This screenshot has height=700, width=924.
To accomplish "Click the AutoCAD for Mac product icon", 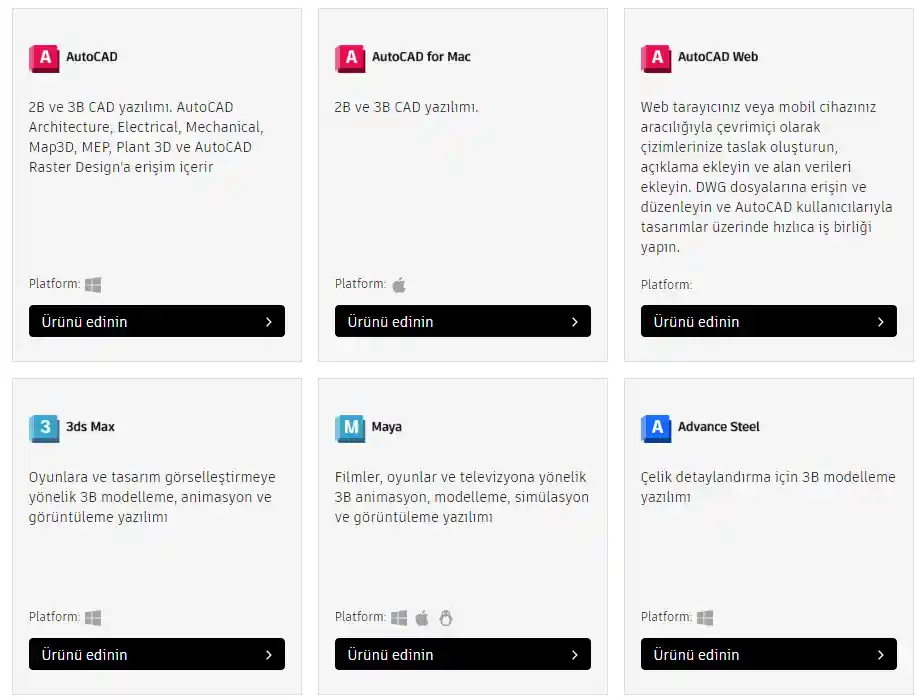I will coord(350,58).
